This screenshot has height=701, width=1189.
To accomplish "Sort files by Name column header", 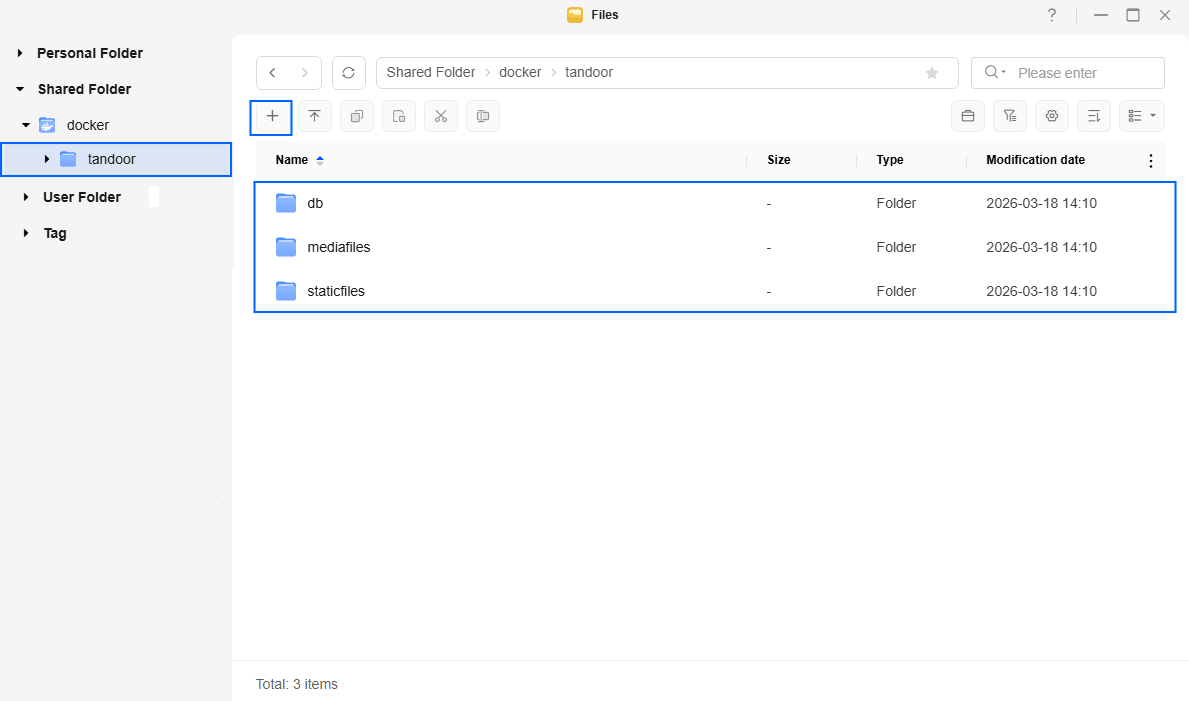I will pyautogui.click(x=292, y=160).
